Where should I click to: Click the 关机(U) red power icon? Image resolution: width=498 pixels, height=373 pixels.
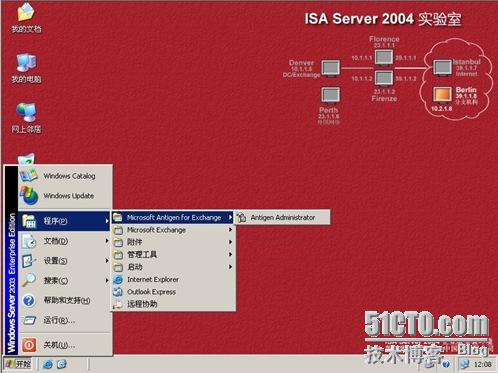coord(29,345)
